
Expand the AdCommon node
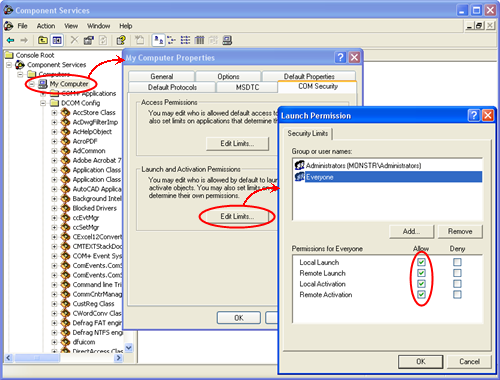[x=54, y=151]
